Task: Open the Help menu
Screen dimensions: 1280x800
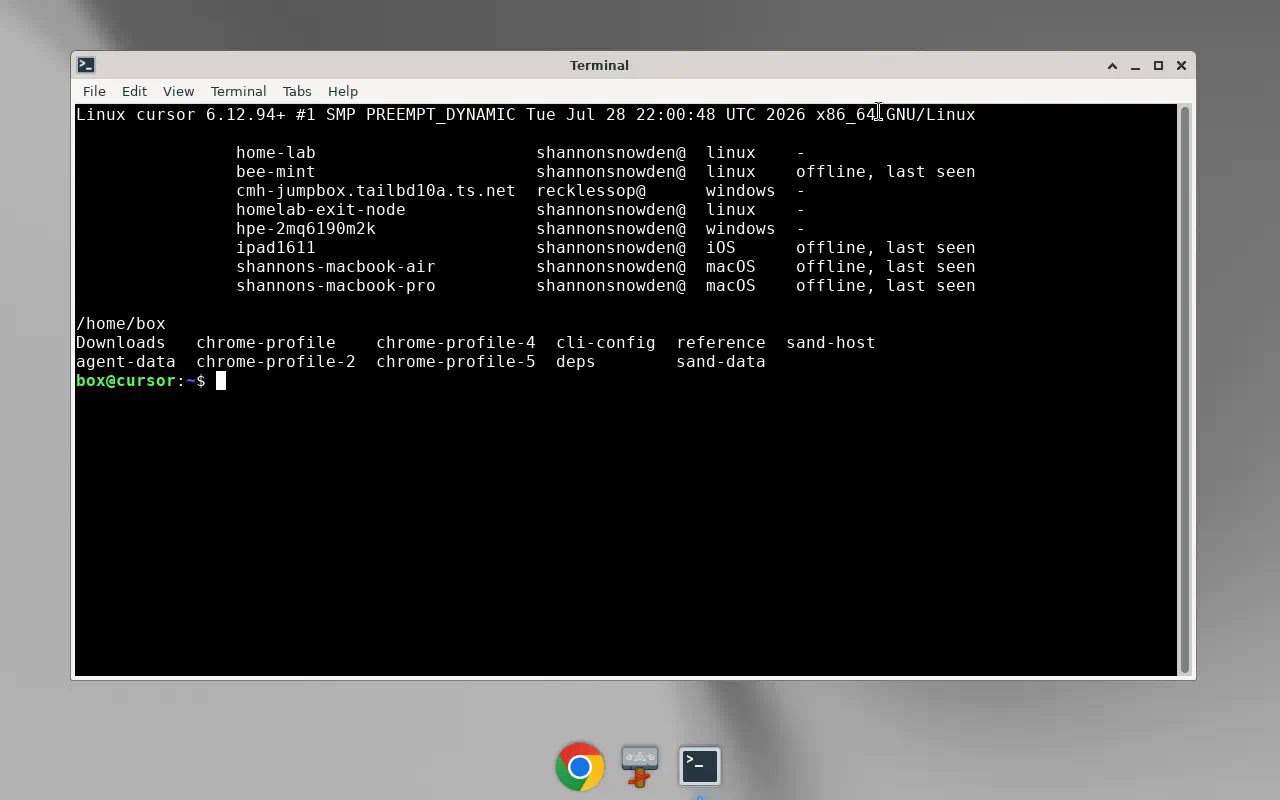Action: [342, 91]
